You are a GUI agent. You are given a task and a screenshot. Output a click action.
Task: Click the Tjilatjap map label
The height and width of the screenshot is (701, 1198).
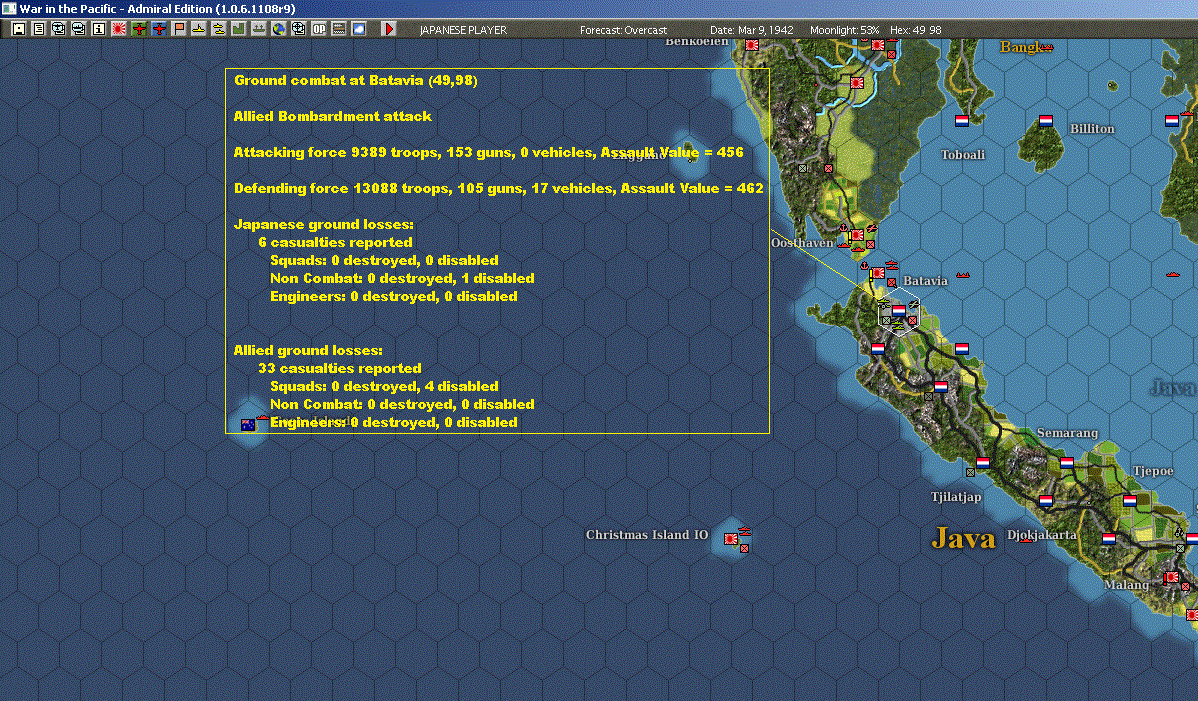click(956, 497)
